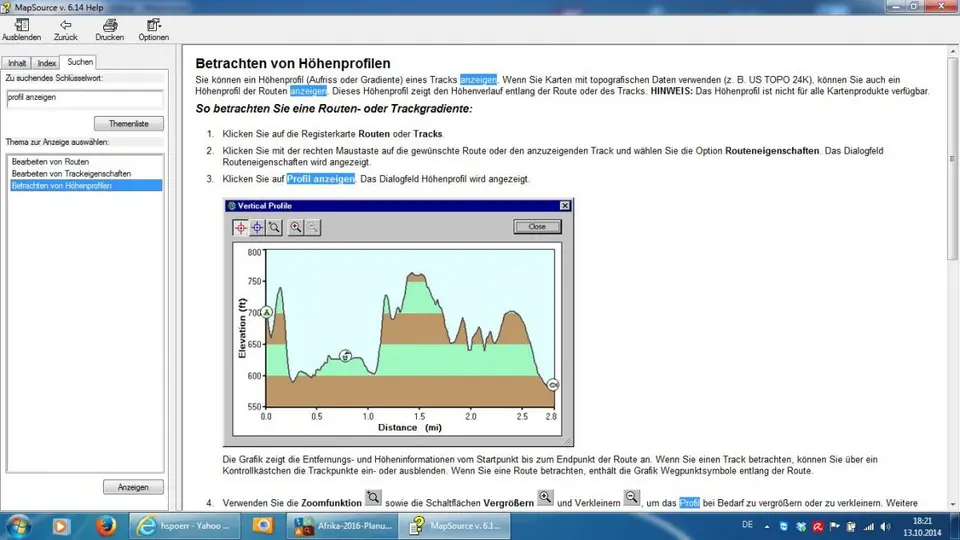Click the Themenliste button
Screen dimensions: 960x540
[x=129, y=124]
